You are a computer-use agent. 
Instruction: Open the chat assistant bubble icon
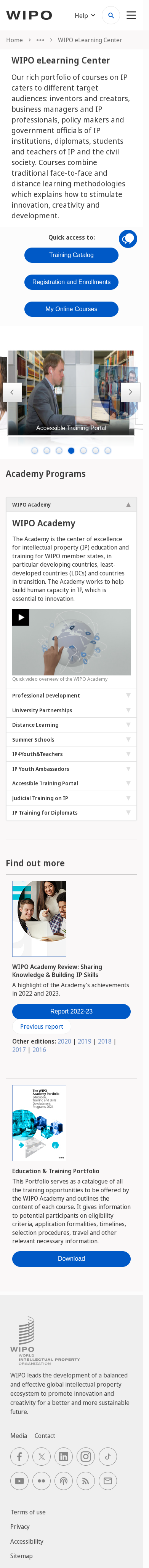tap(128, 238)
